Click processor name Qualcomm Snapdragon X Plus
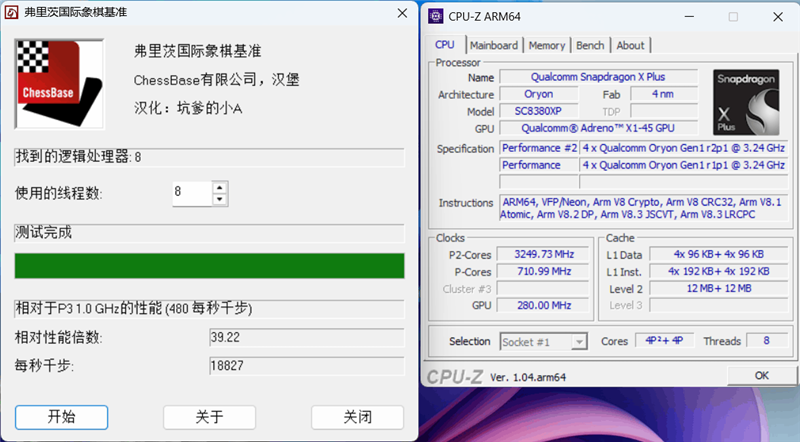Image resolution: width=800 pixels, height=442 pixels. click(598, 77)
